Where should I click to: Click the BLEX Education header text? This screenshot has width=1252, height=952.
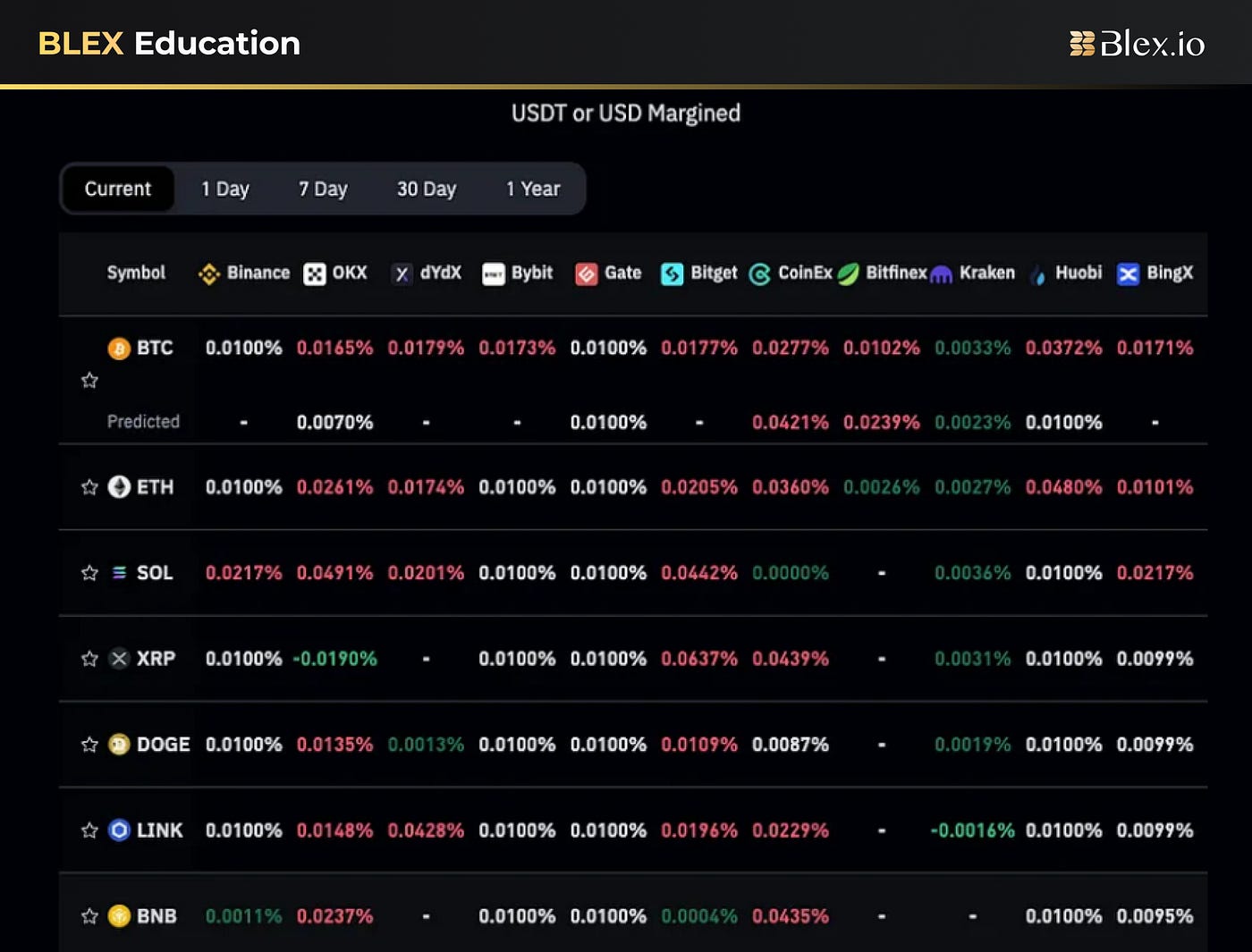169,43
